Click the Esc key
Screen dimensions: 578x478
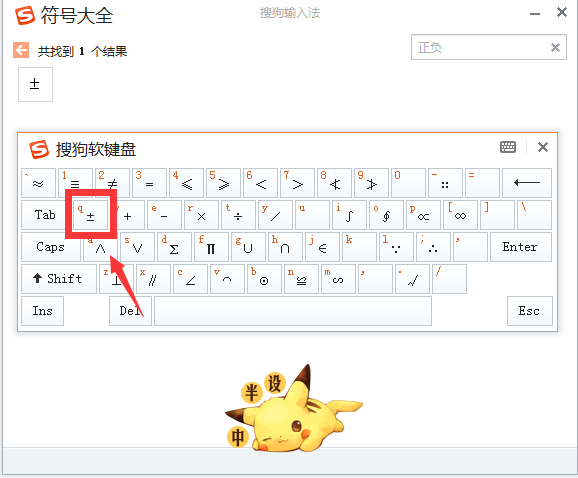click(x=530, y=311)
